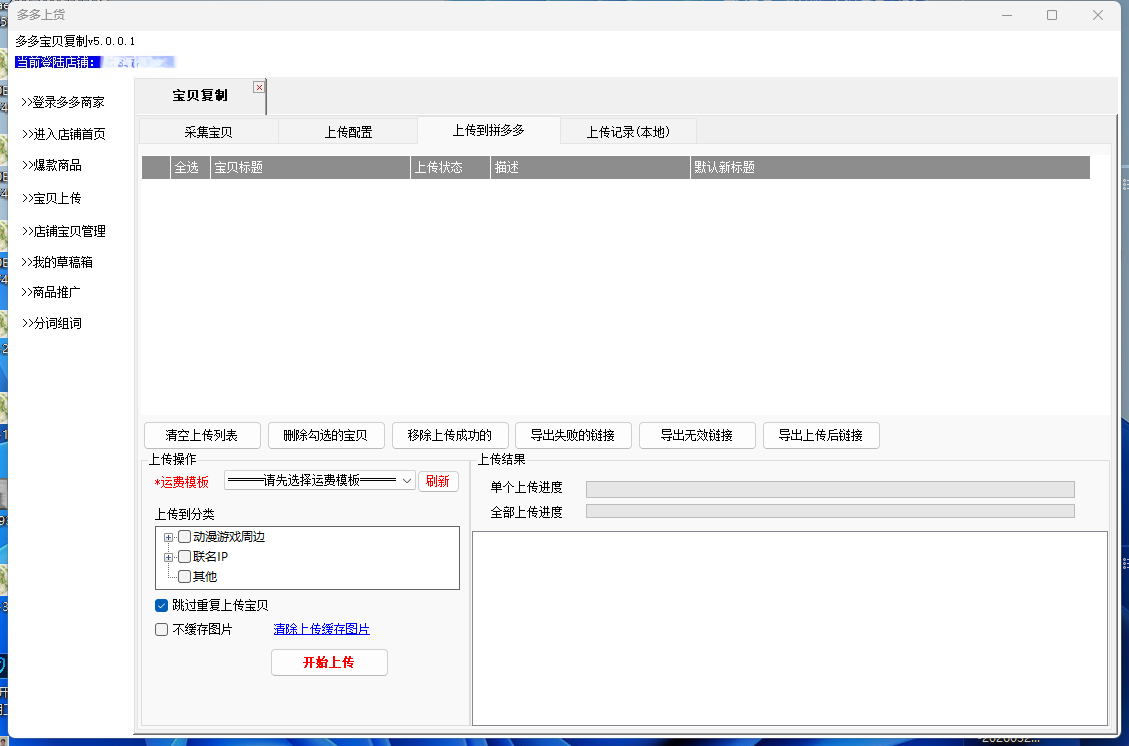
Task: Check the 动漫游戏周边 category checkbox
Action: tap(184, 537)
